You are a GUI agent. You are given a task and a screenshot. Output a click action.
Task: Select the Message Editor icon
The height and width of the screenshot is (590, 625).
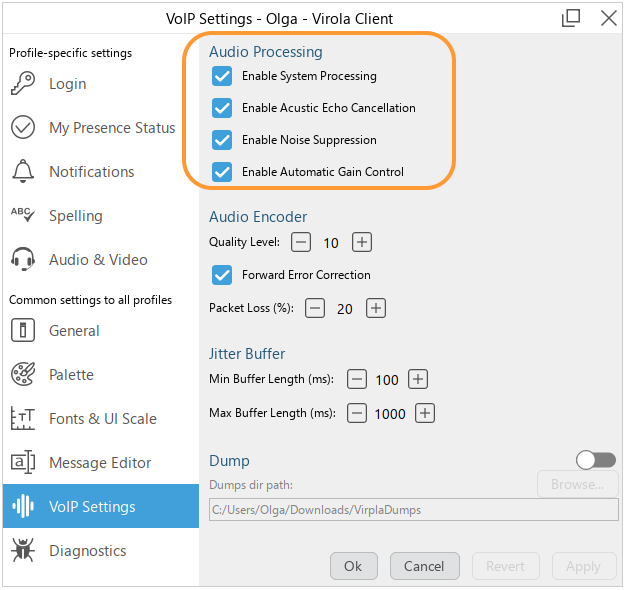pos(23,463)
